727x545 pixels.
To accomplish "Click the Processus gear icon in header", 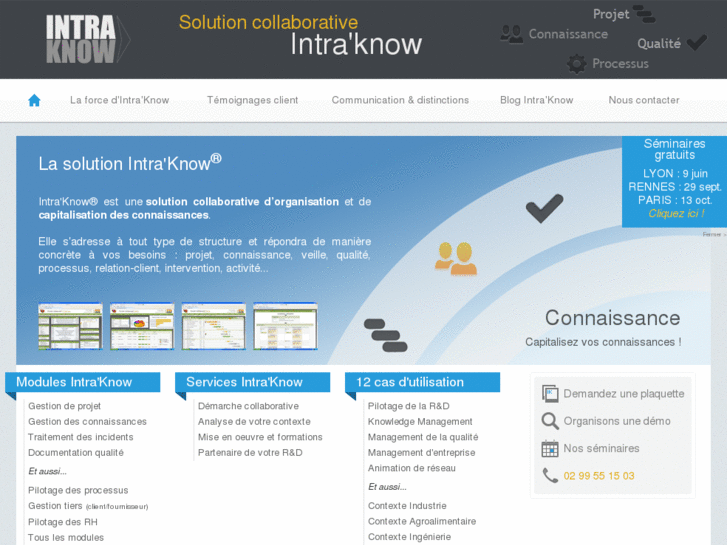I will [577, 64].
